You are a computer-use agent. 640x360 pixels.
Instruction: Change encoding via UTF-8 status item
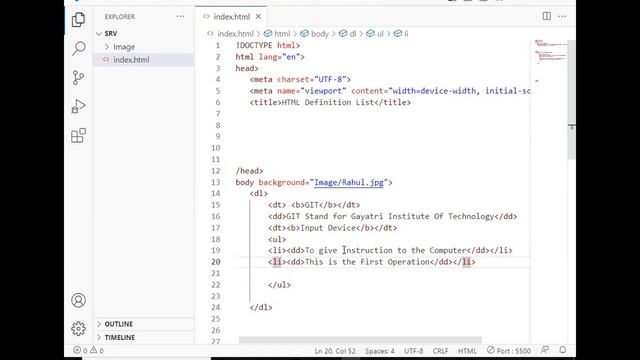(x=413, y=351)
